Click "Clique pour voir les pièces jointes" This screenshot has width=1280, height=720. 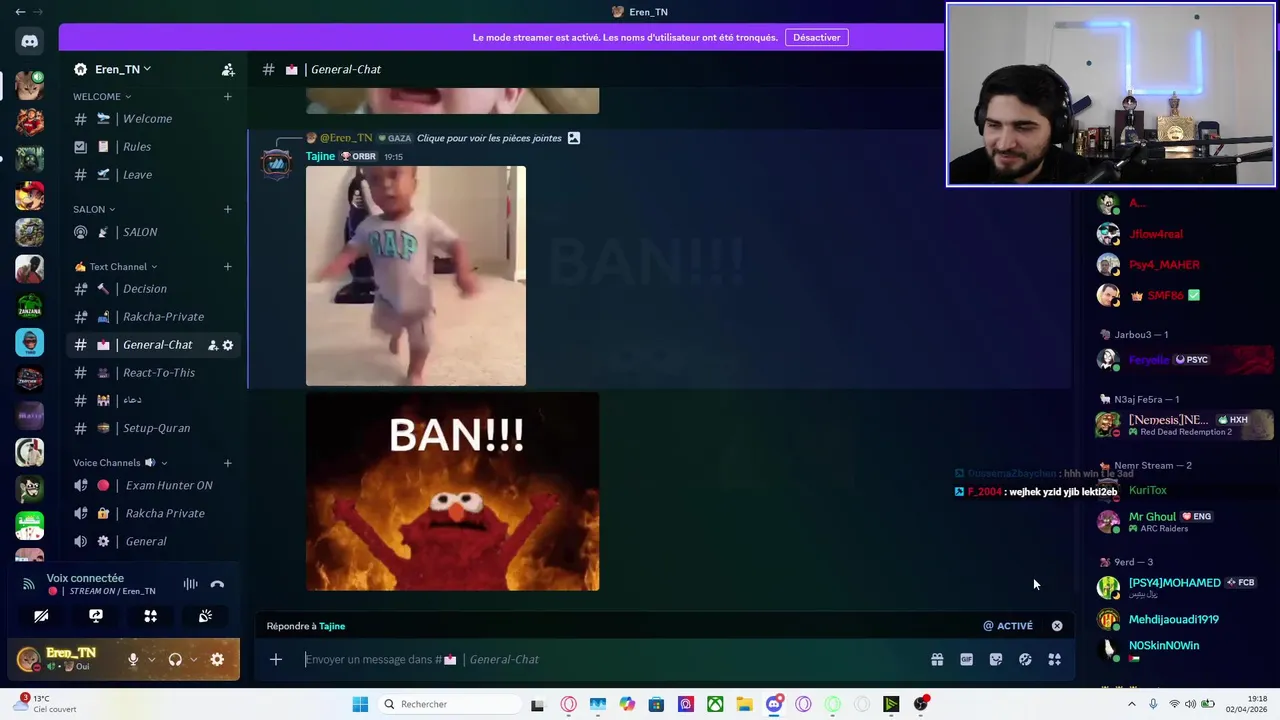[x=489, y=138]
